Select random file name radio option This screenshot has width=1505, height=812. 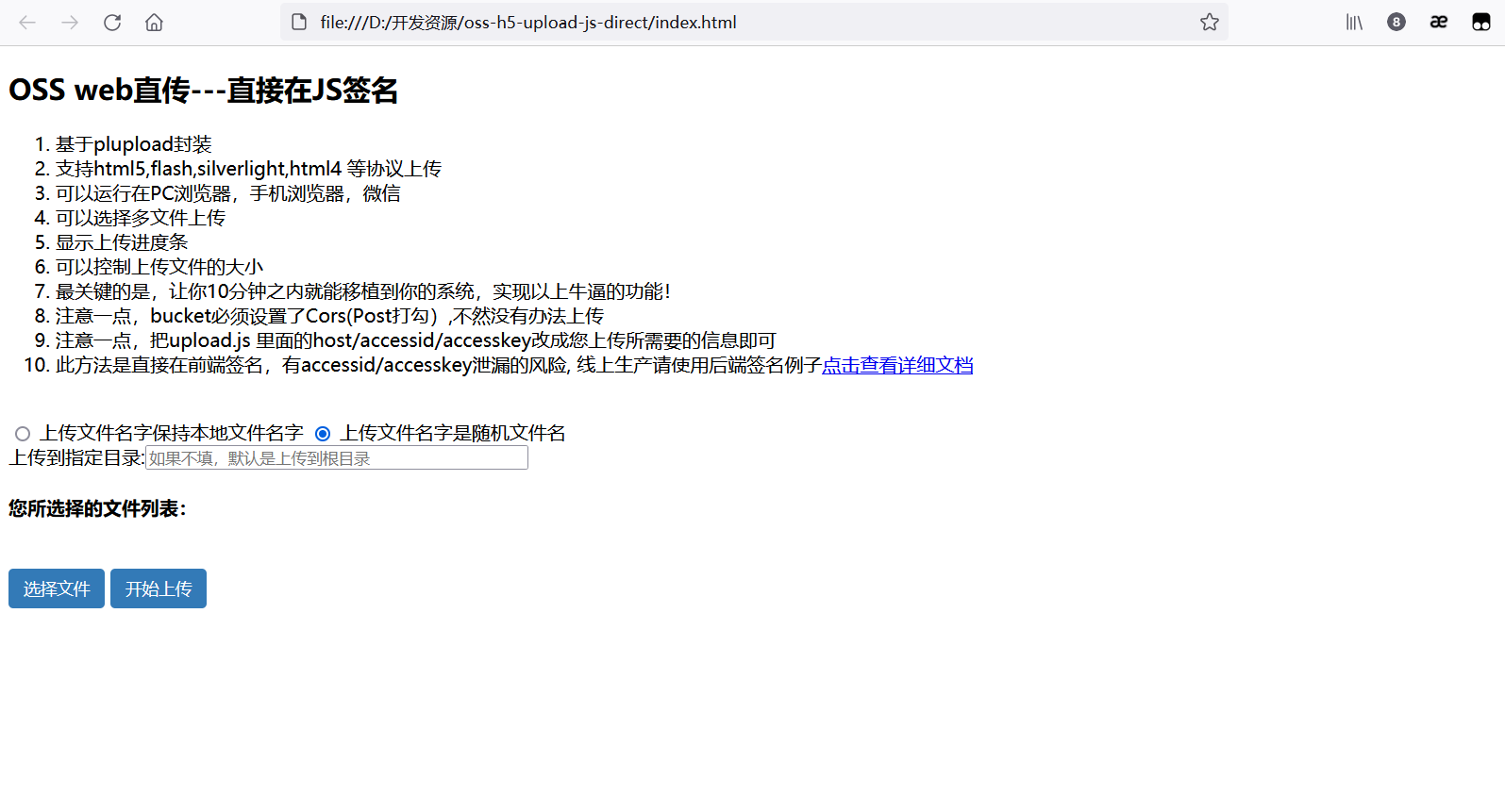point(323,434)
